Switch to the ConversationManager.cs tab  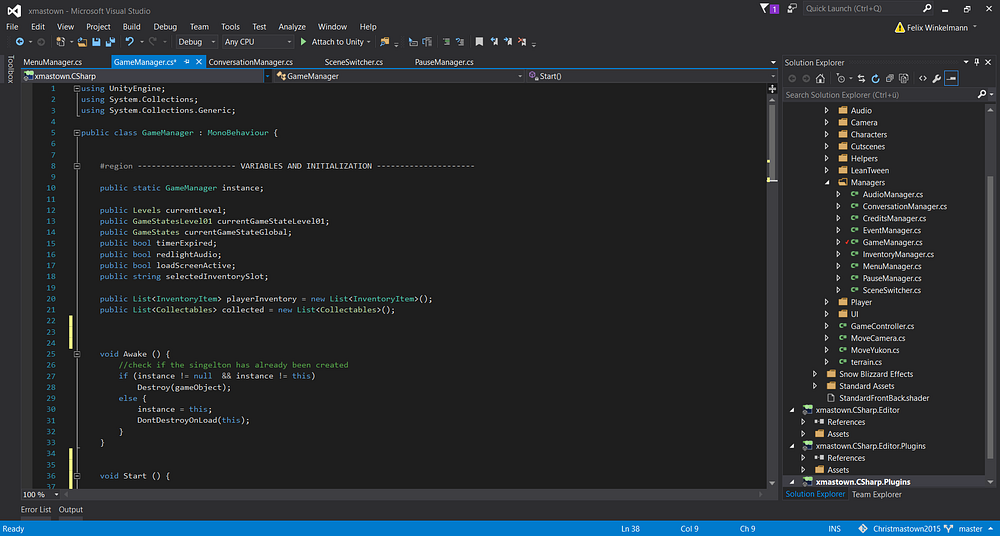pos(251,62)
